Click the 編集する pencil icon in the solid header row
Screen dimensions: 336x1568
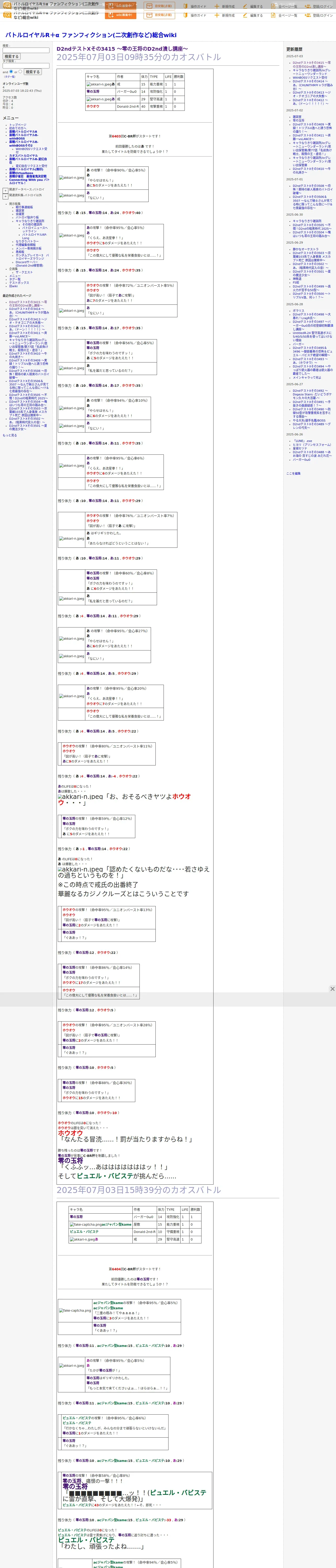[246, 15]
